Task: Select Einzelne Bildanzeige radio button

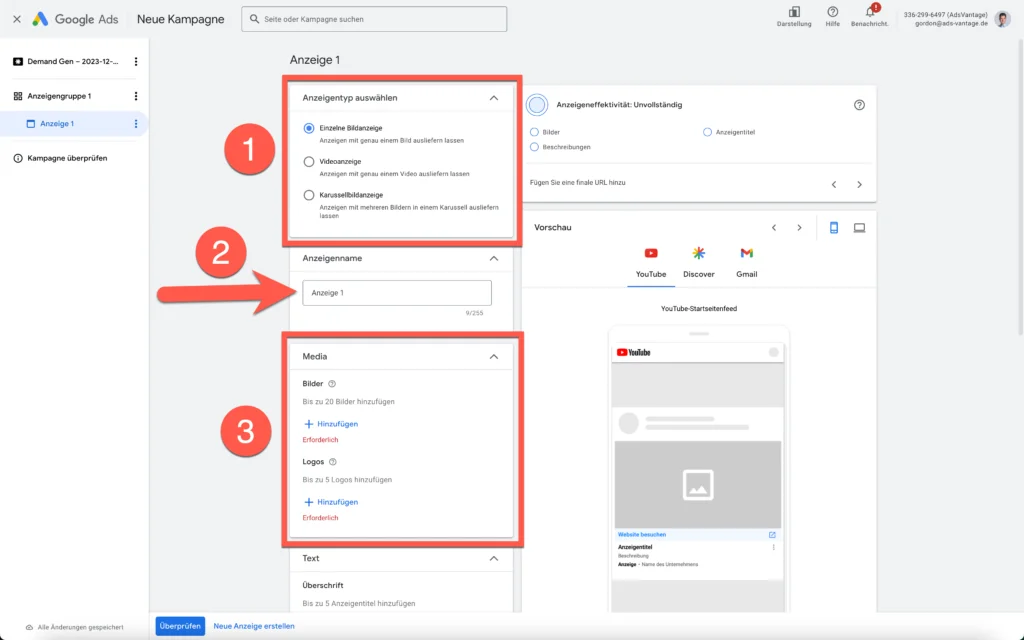Action: point(309,128)
